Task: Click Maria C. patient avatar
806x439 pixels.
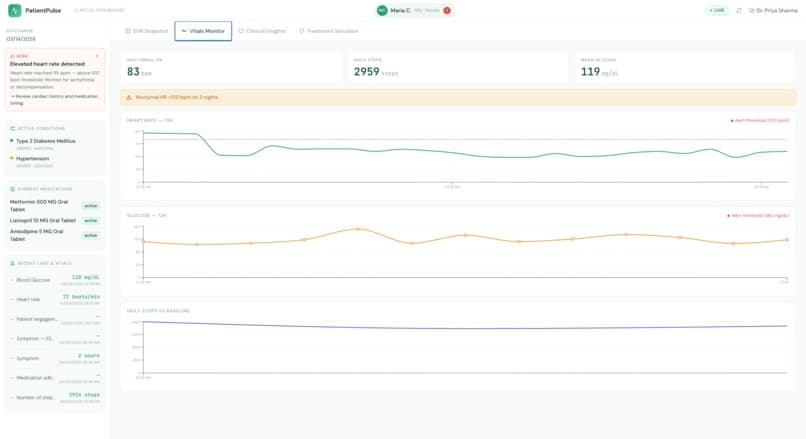Action: (x=382, y=10)
